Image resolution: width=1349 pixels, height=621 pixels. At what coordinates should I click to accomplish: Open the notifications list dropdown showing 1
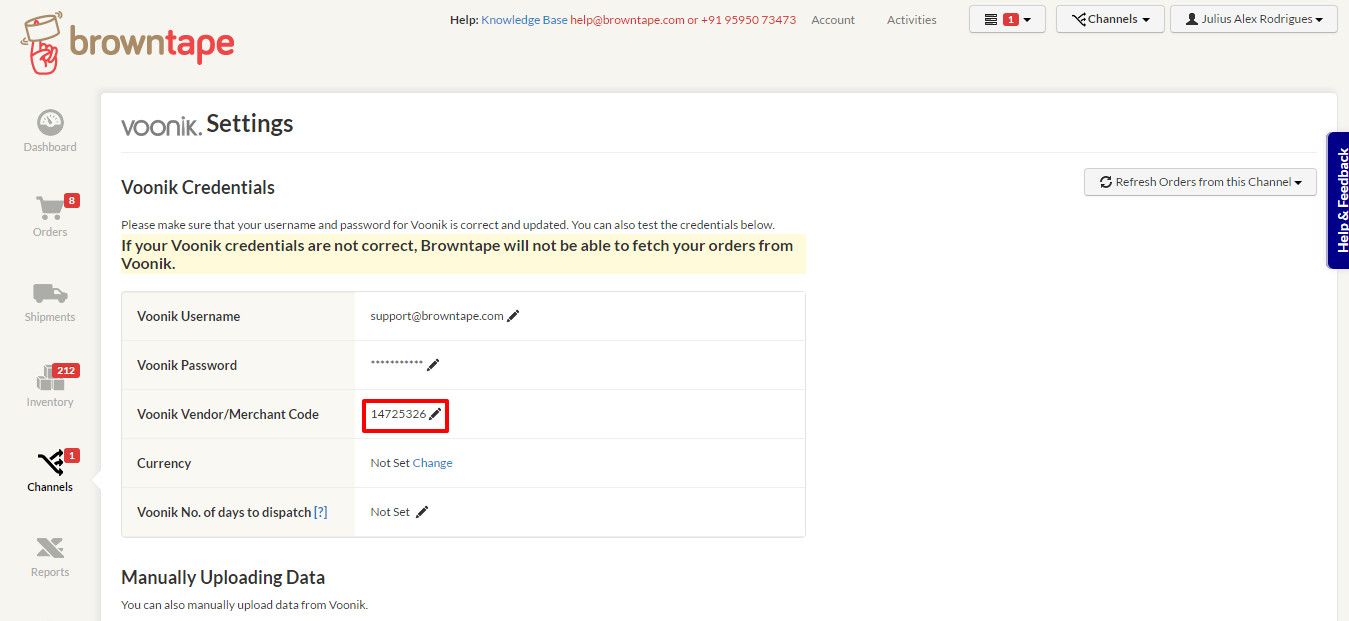click(x=1007, y=19)
